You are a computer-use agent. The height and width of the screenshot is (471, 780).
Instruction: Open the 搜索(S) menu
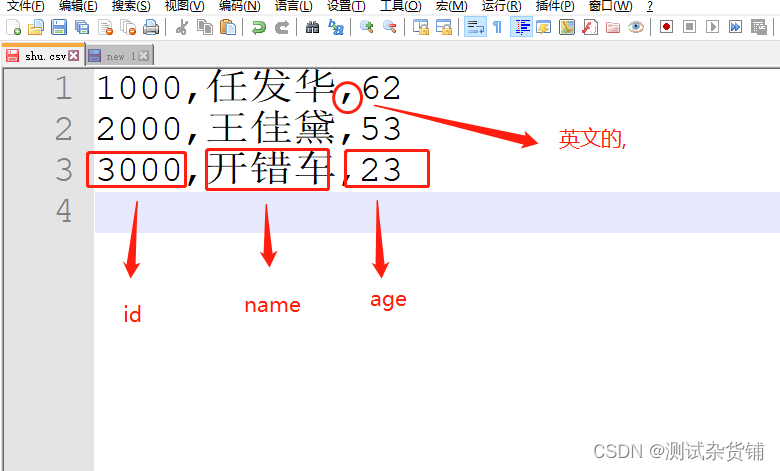tap(131, 6)
